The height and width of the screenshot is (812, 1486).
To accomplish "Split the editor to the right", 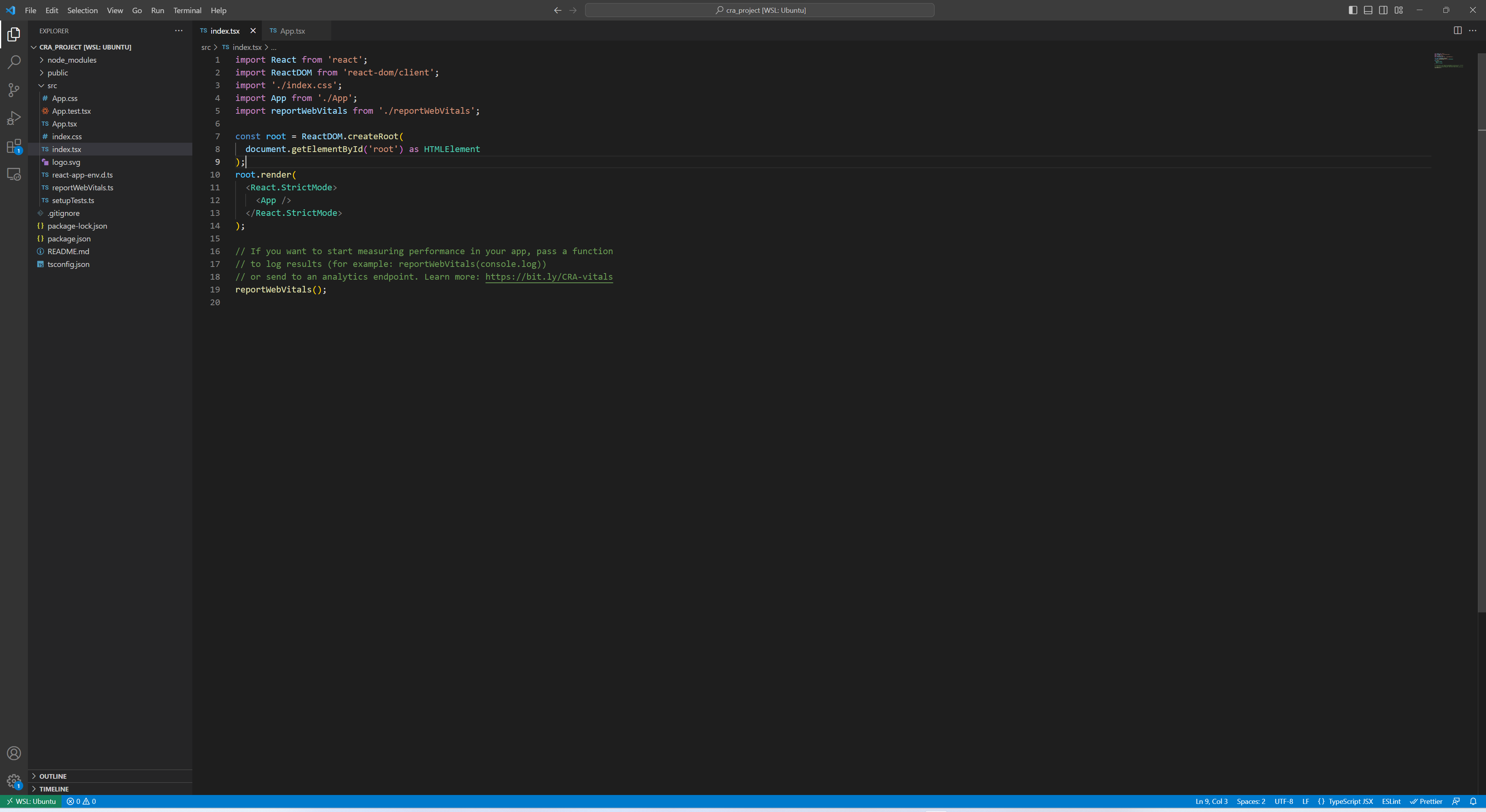I will 1457,31.
